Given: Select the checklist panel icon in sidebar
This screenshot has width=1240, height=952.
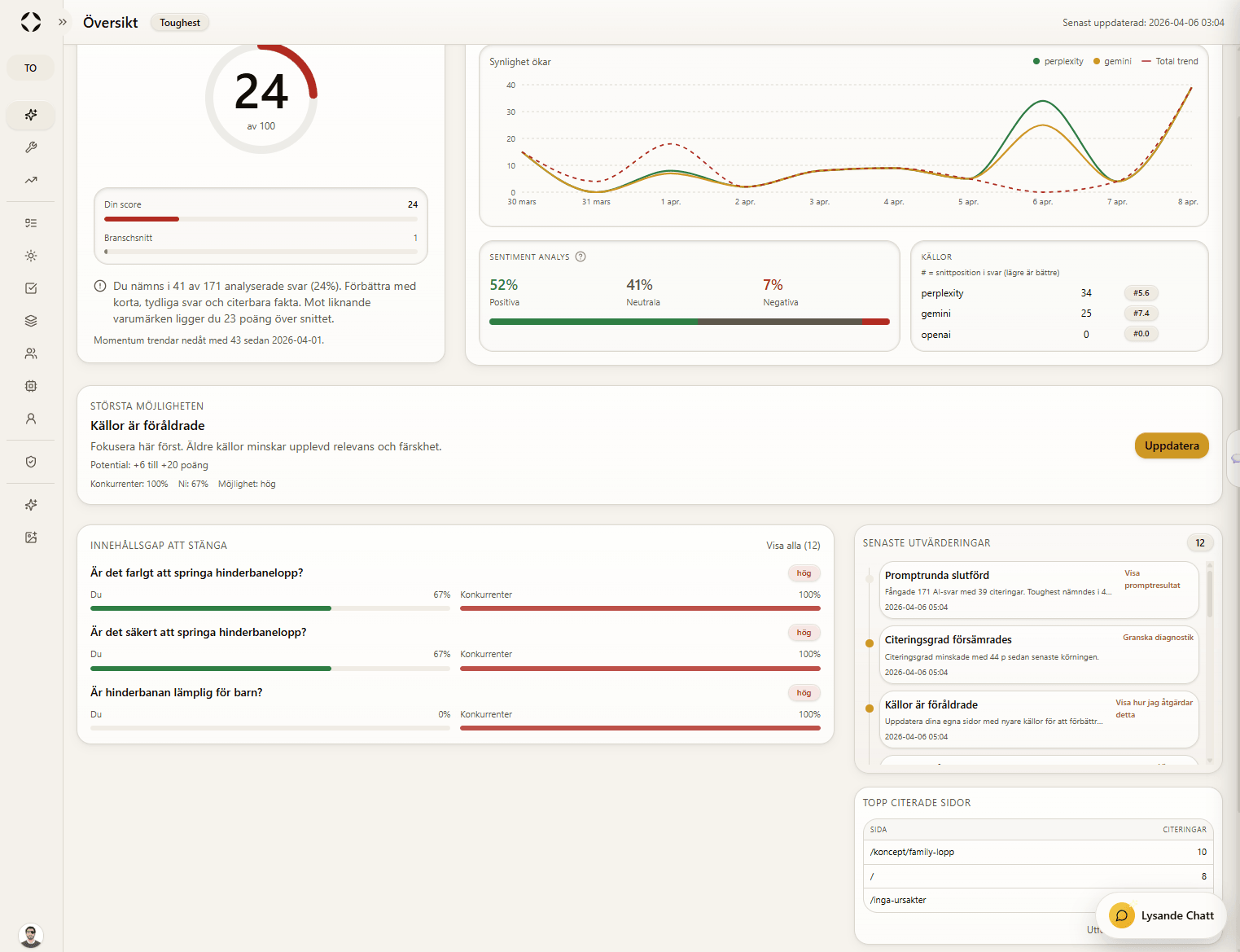Looking at the screenshot, I should [30, 222].
